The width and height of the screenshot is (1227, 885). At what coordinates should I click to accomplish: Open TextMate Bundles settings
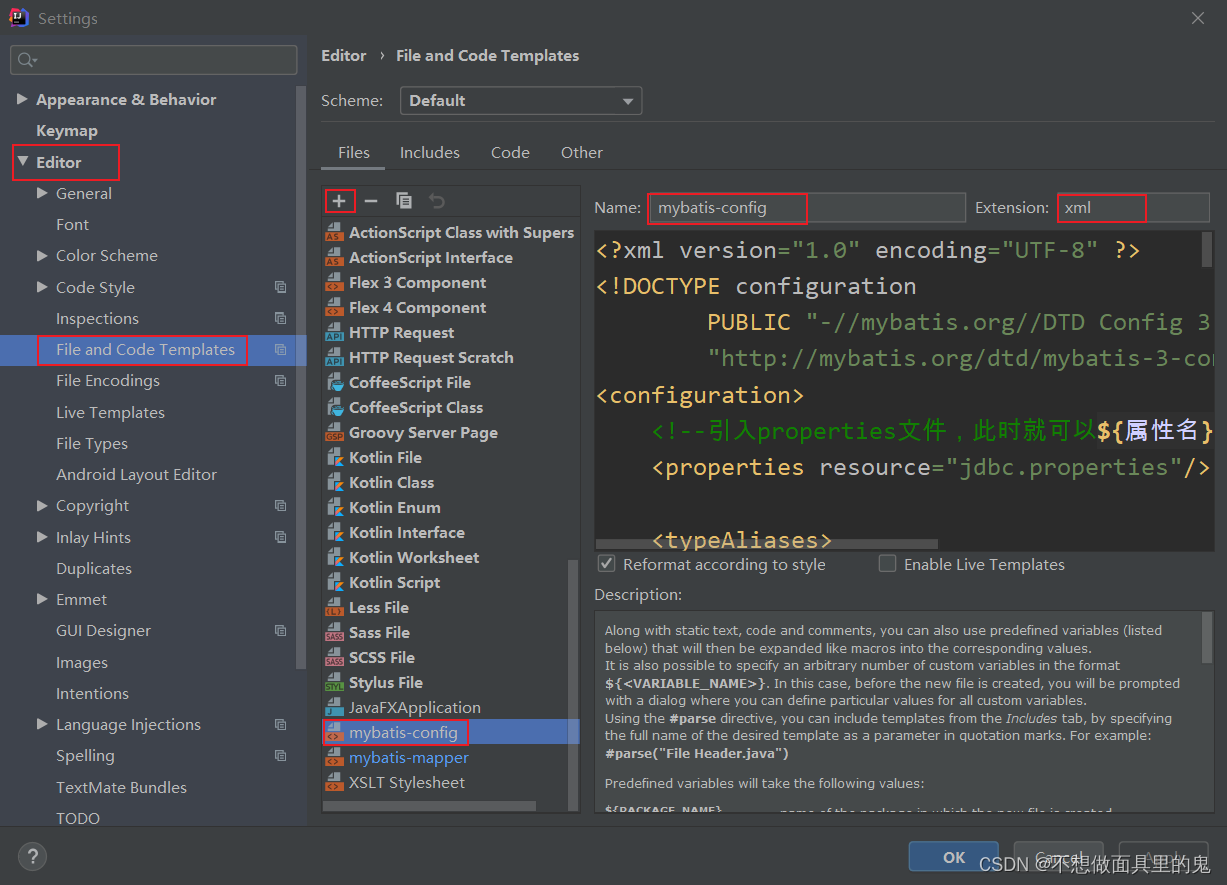coord(121,788)
